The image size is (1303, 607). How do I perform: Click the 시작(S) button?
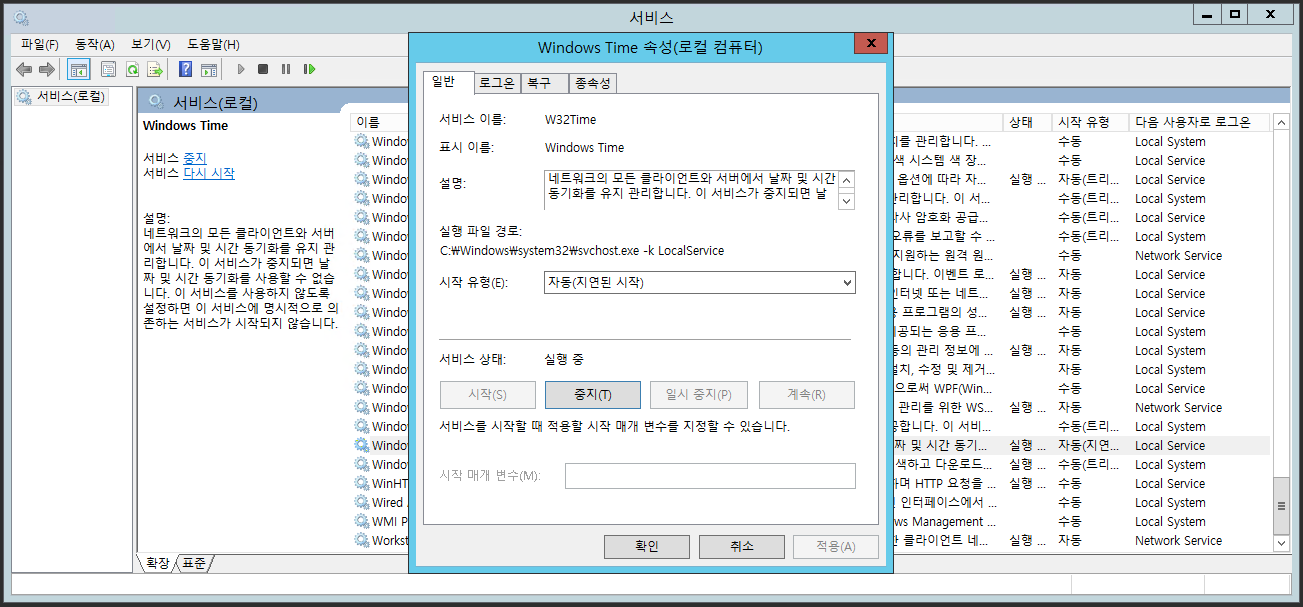tap(488, 395)
